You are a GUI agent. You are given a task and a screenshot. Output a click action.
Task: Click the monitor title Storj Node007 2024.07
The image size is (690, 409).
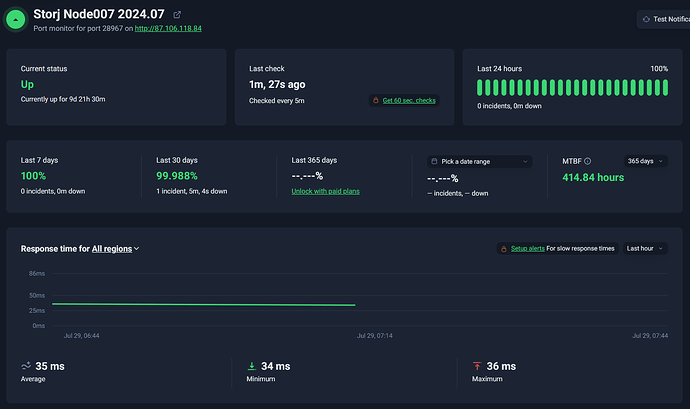99,14
